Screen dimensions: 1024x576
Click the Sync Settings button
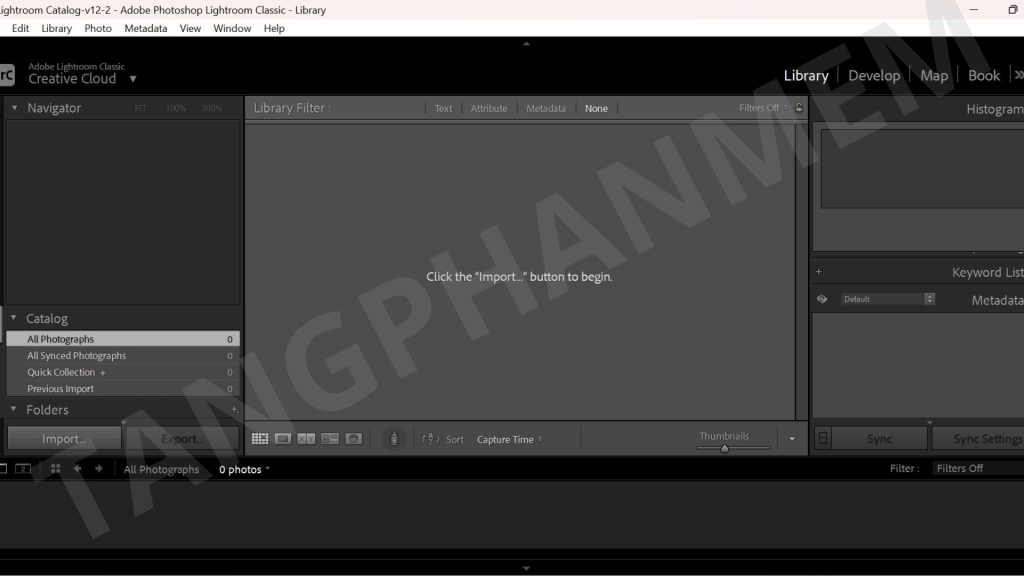[x=980, y=439]
